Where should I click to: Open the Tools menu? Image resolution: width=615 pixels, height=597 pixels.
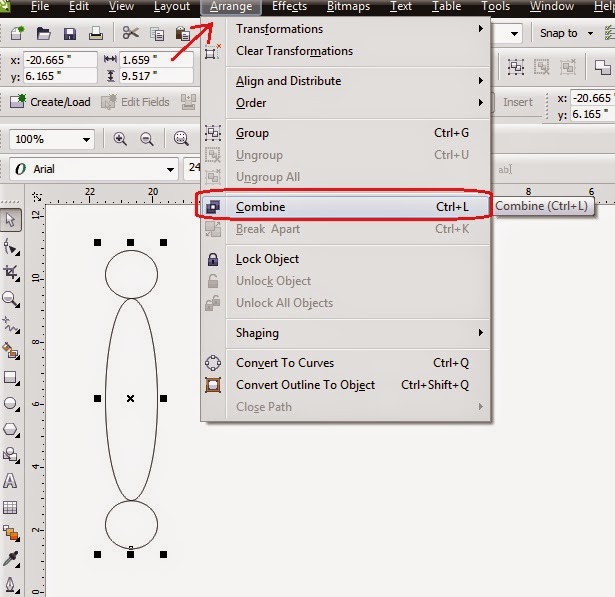496,6
